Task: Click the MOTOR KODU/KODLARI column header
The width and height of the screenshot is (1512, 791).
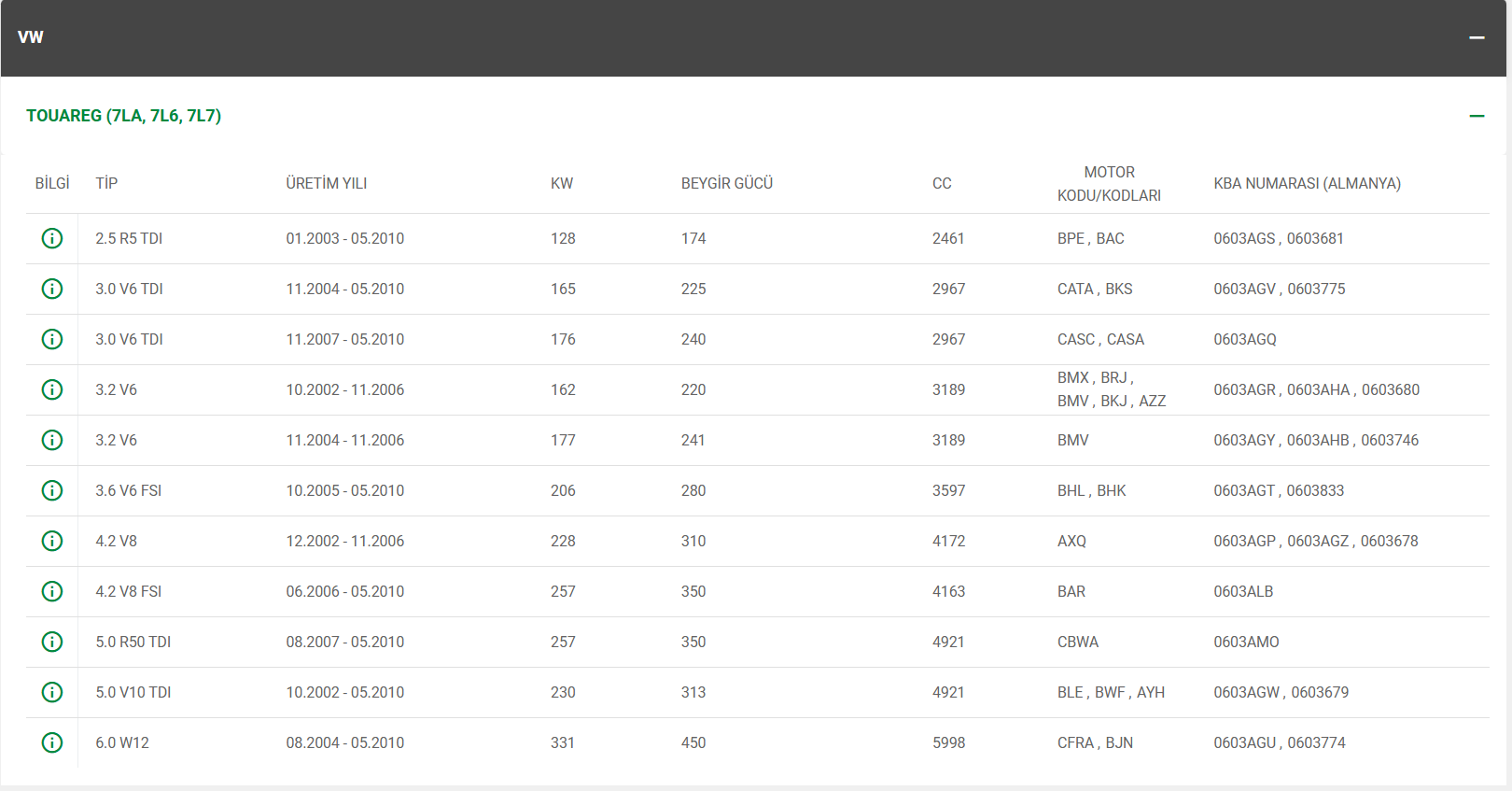Action: click(1109, 184)
